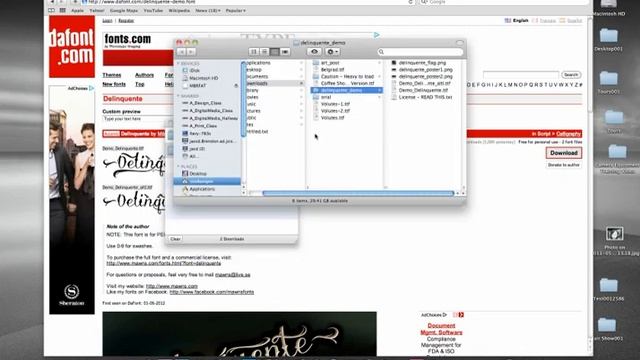Open the News bookmarks dropdown
640x360 pixels.
click(x=208, y=11)
